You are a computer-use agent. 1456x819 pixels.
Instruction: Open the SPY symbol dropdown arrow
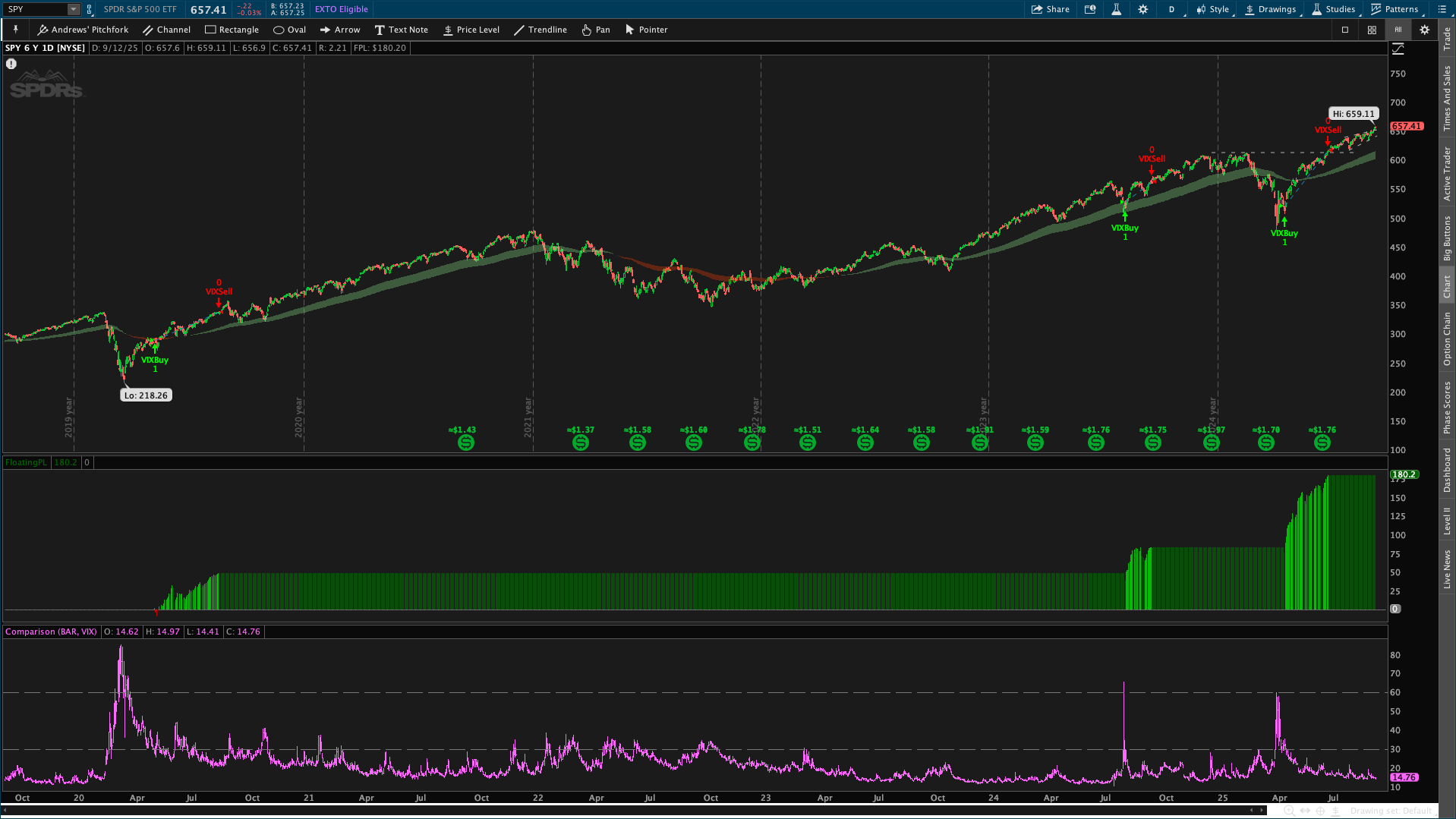(x=74, y=9)
